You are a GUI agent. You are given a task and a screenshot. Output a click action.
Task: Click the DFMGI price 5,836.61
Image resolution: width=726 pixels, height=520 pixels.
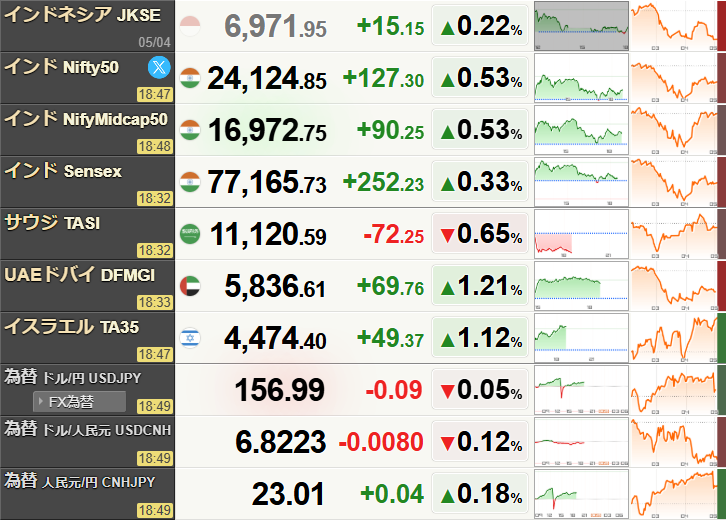[275, 286]
